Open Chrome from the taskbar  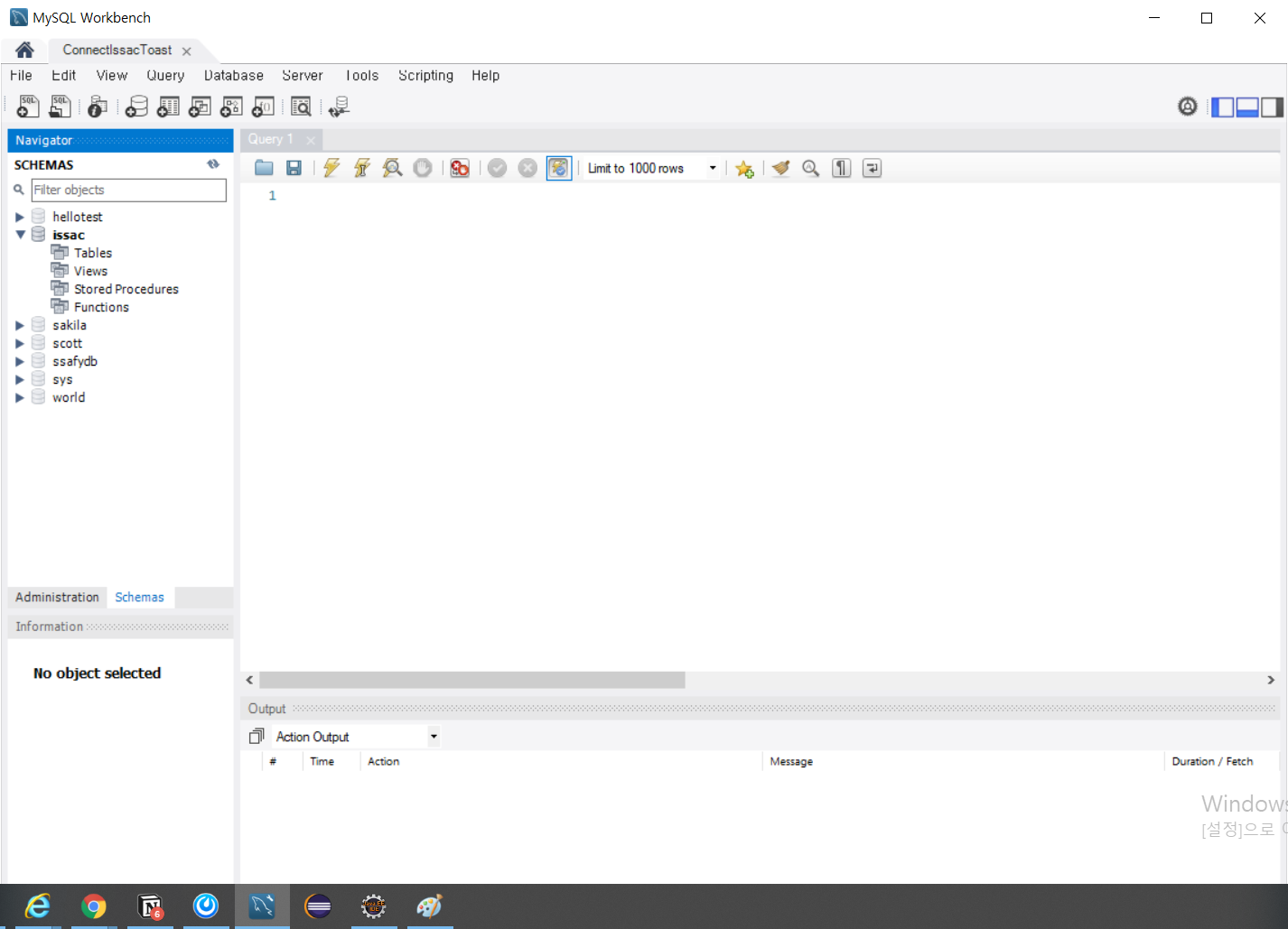[94, 906]
